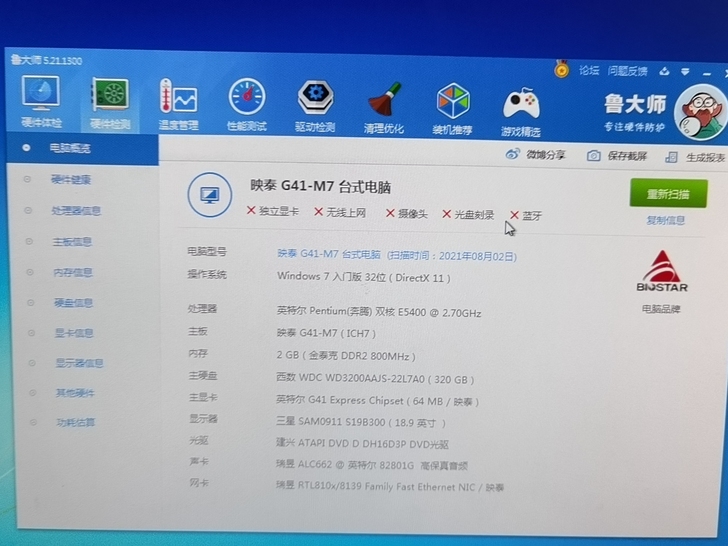Click the medal icon near 论坛
This screenshot has width=728, height=546.
pos(562,69)
